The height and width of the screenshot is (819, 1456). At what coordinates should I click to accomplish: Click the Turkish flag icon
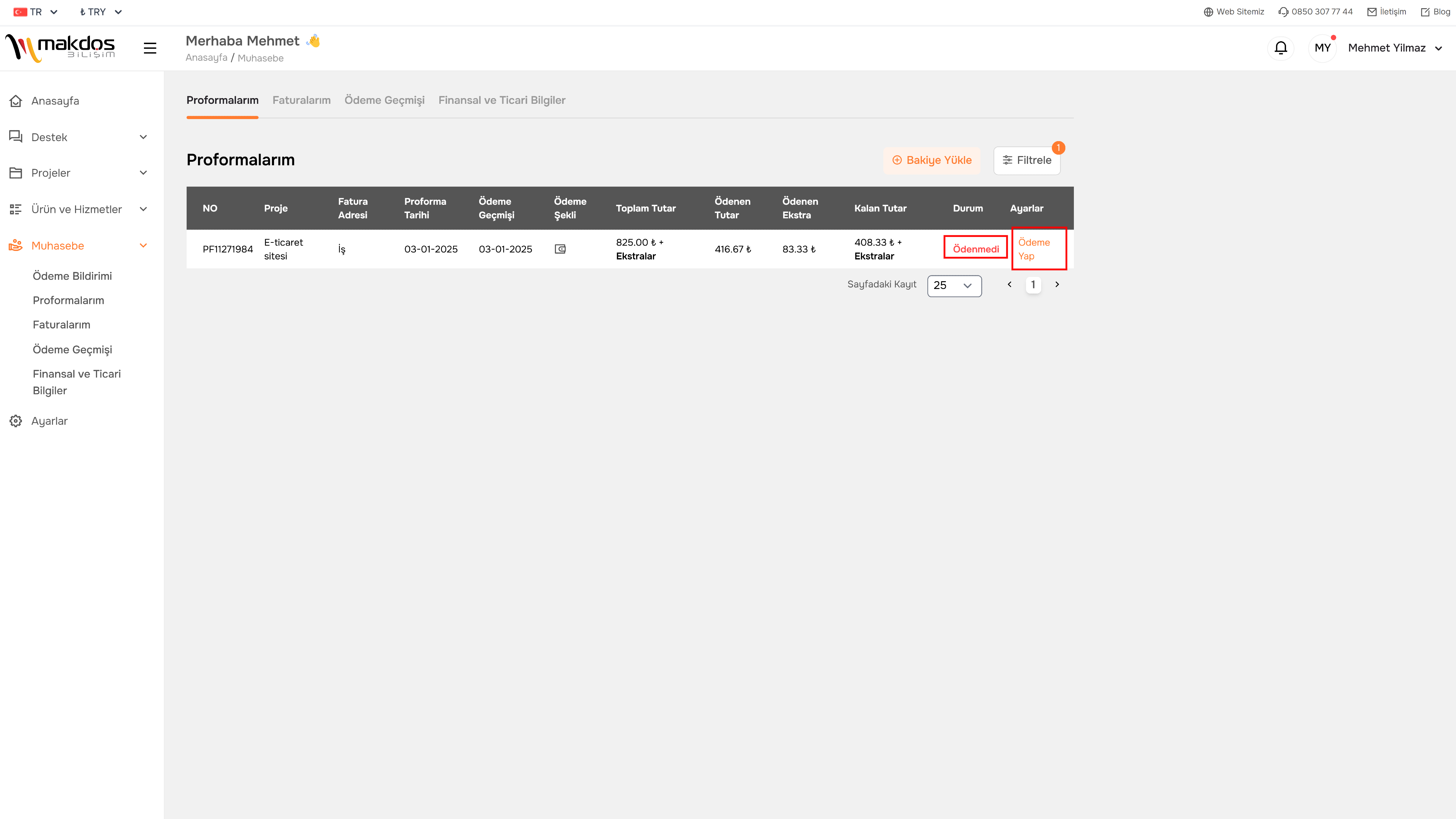click(x=20, y=12)
